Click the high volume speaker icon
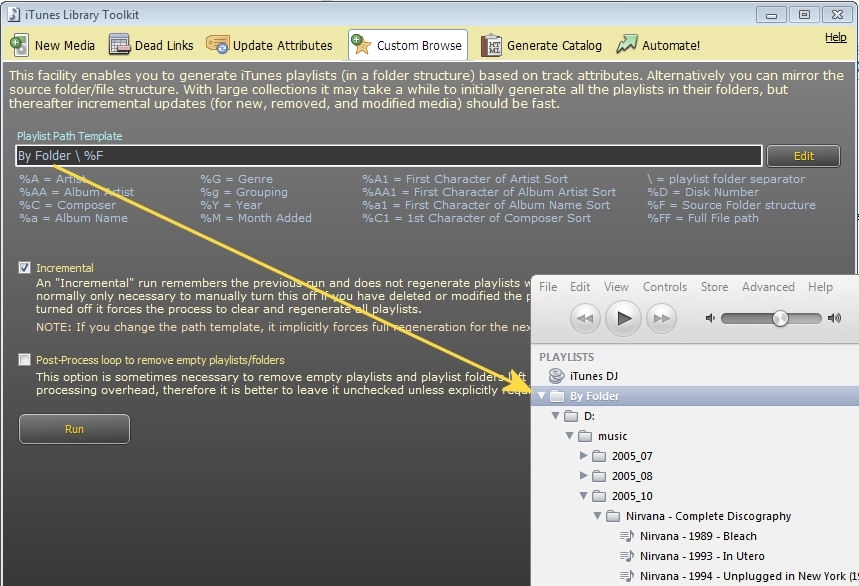The height and width of the screenshot is (586, 859). point(834,318)
